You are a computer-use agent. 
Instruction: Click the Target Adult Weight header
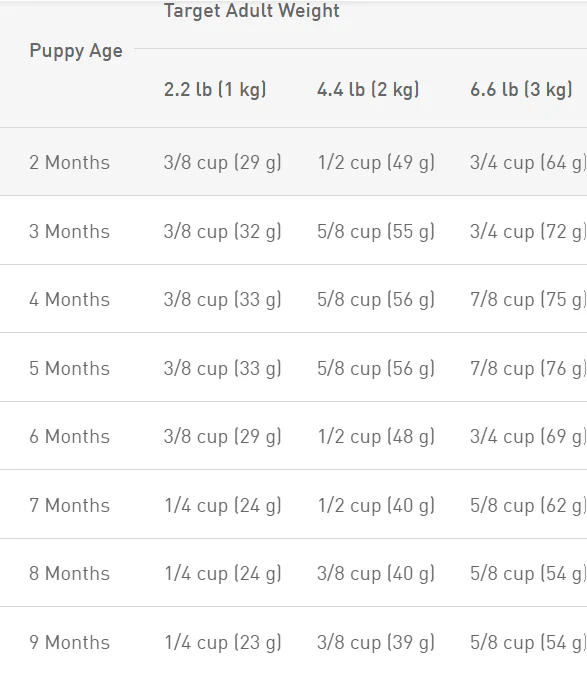coord(251,11)
